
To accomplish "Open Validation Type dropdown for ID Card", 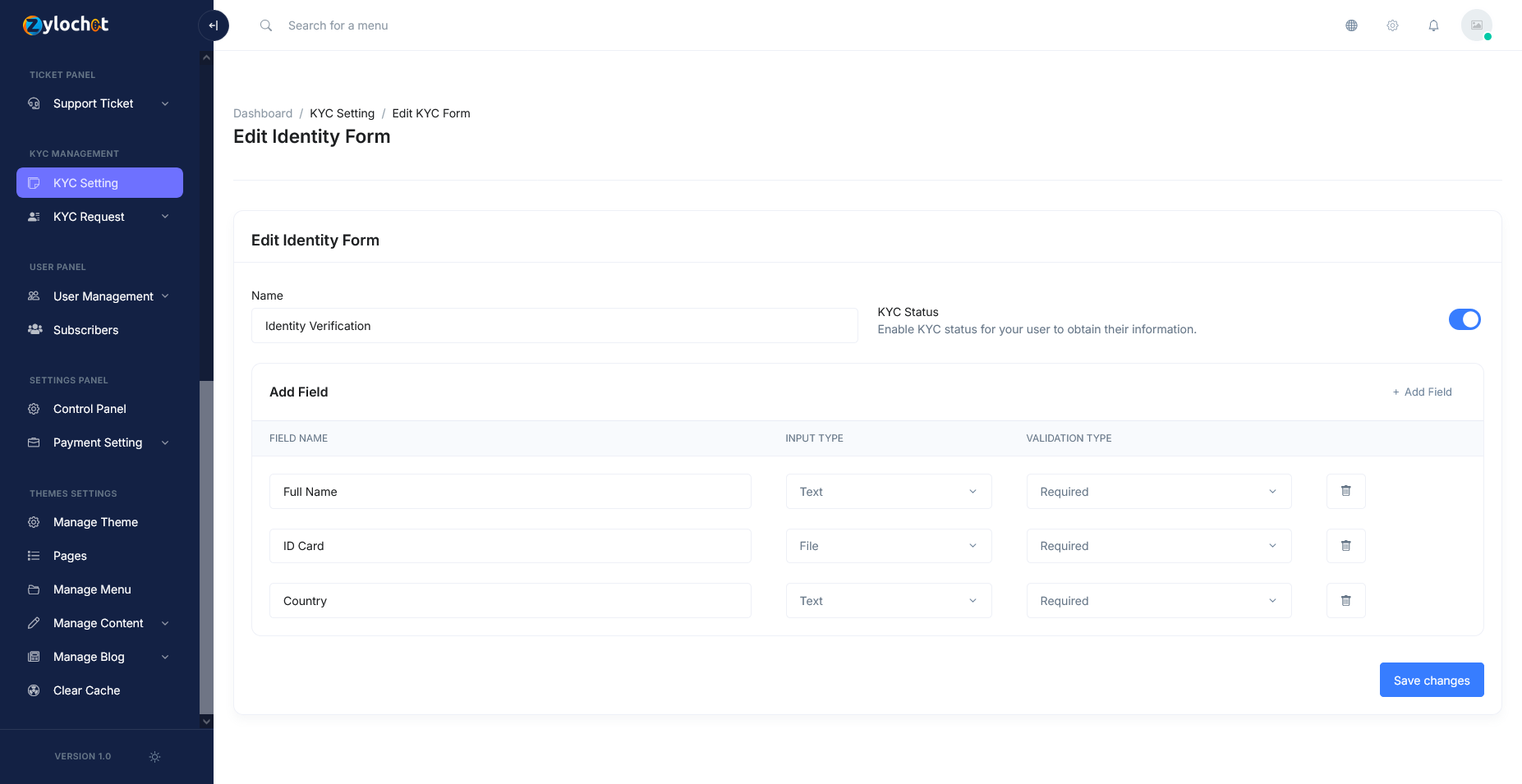I will [1159, 546].
